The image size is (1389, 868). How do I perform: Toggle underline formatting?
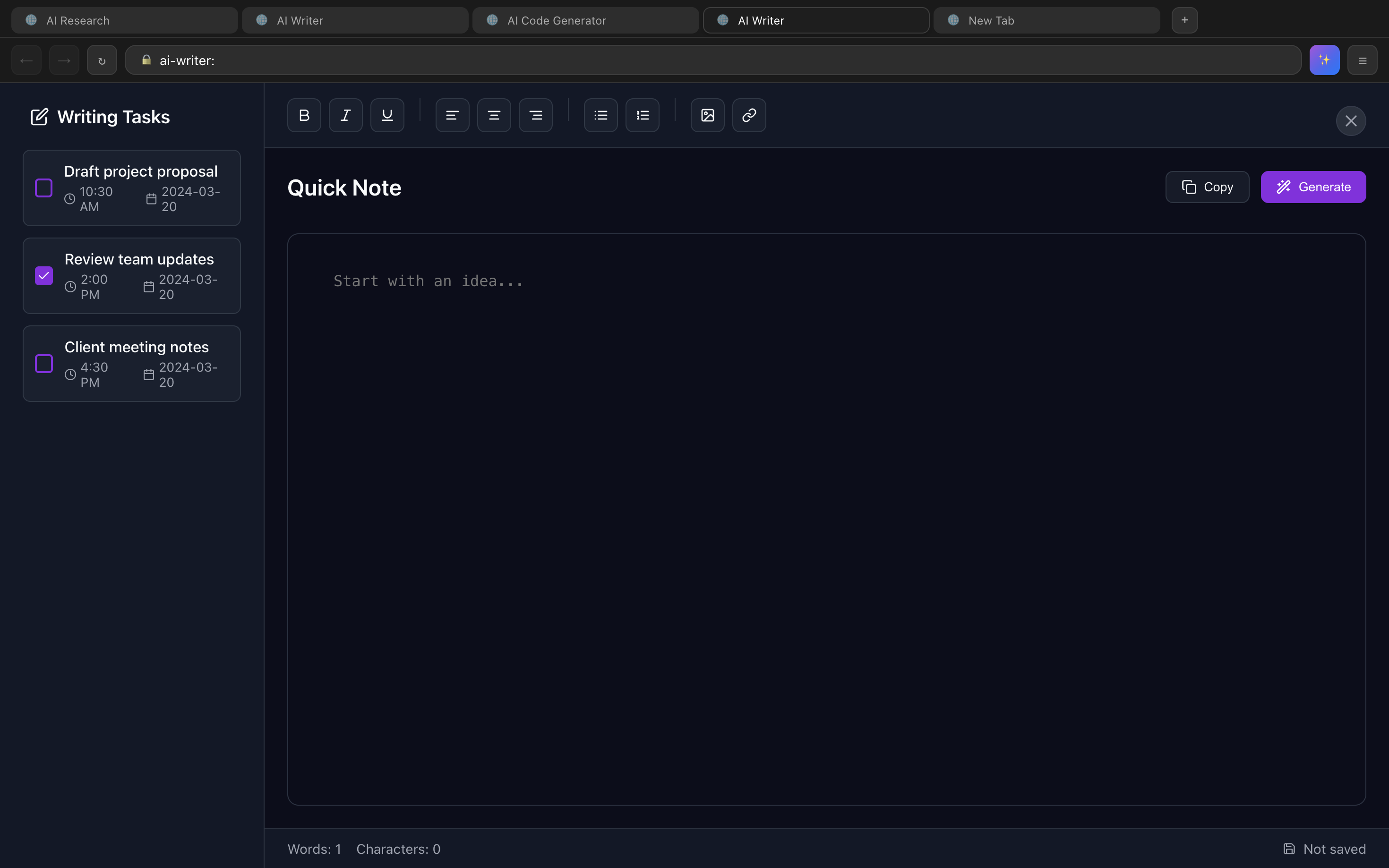pyautogui.click(x=387, y=115)
